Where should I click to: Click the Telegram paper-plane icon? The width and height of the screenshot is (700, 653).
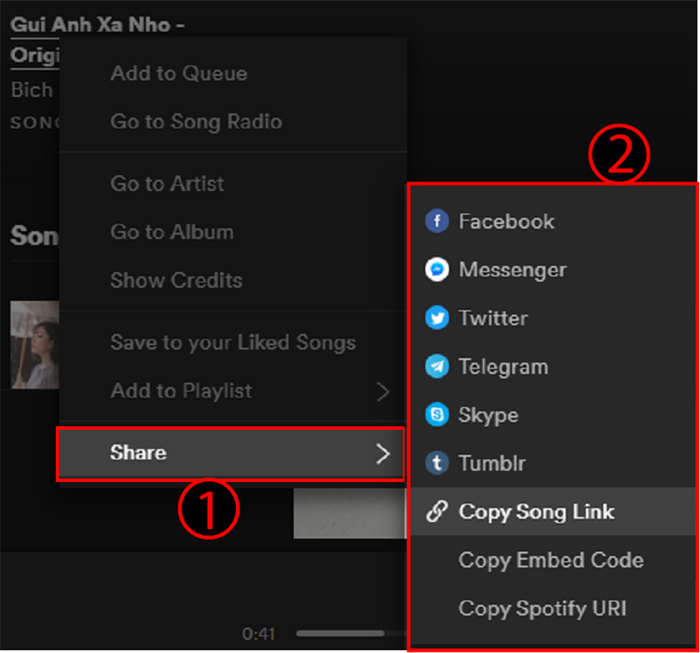437,366
